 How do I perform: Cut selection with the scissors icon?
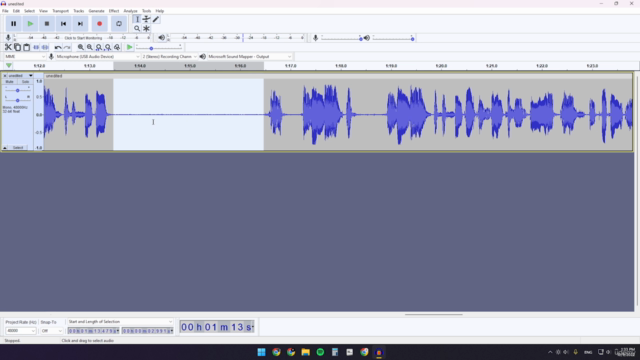[8, 47]
